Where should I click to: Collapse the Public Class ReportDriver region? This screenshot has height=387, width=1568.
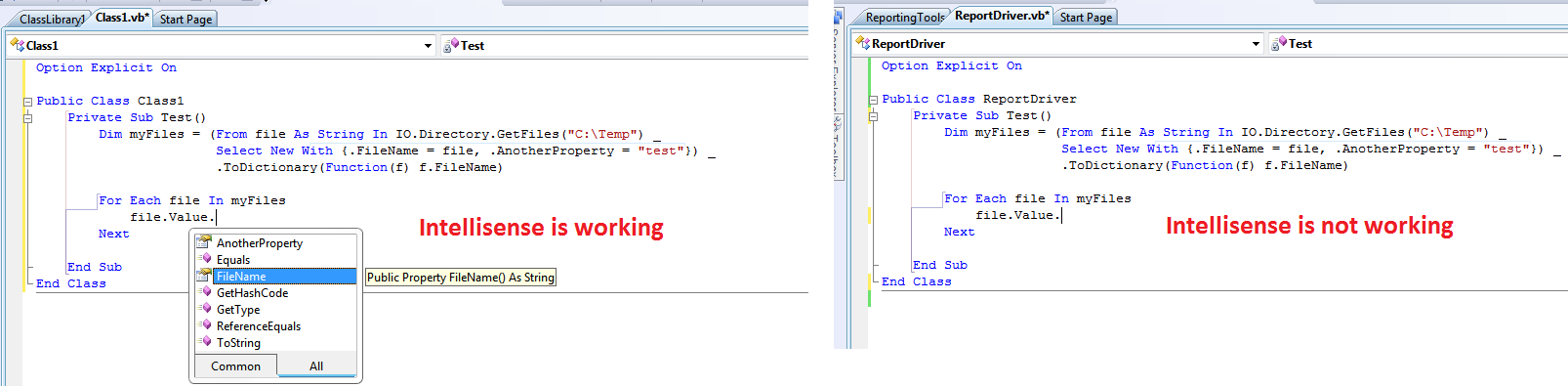873,100
